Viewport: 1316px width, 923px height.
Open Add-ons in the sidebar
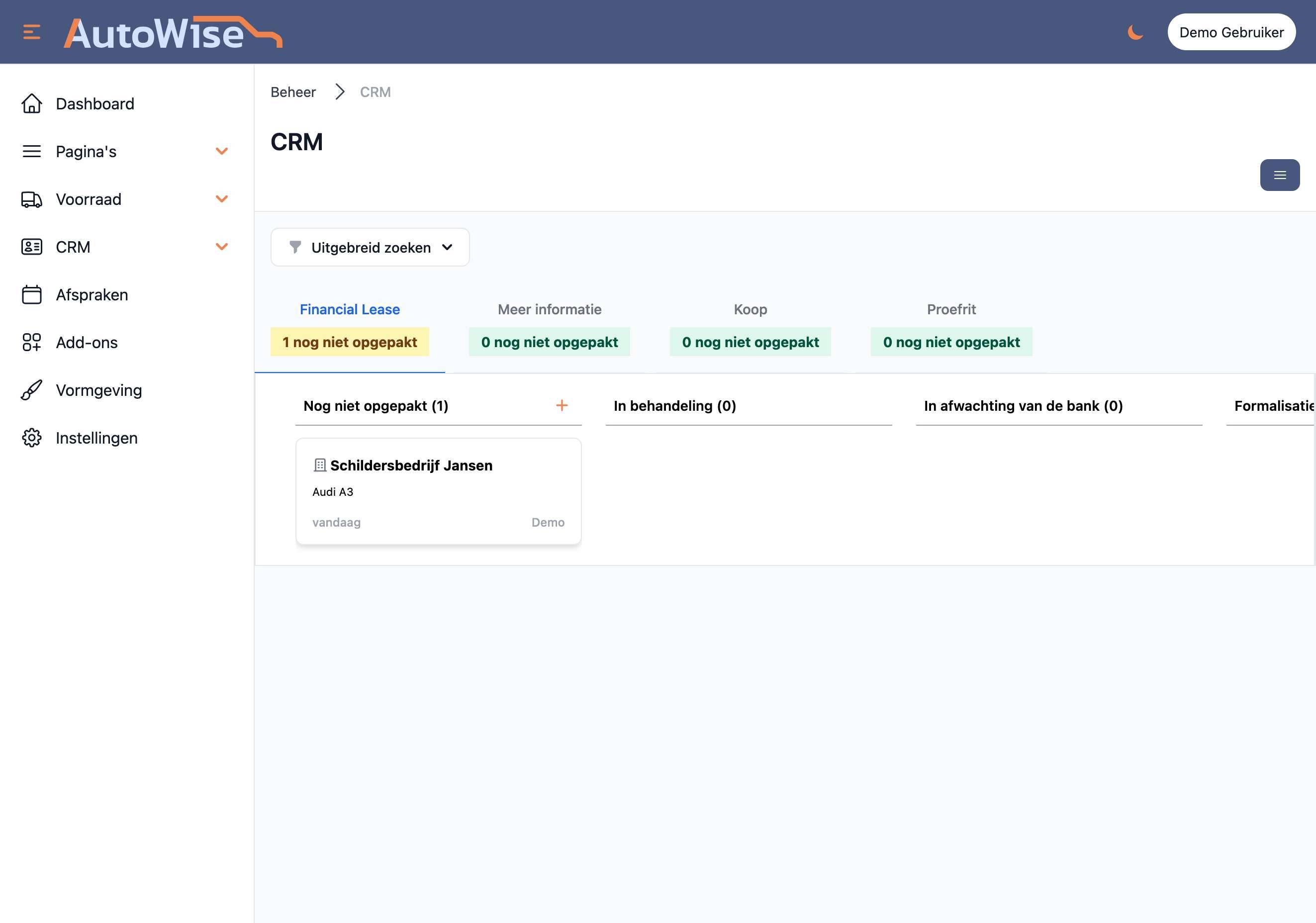coord(87,342)
